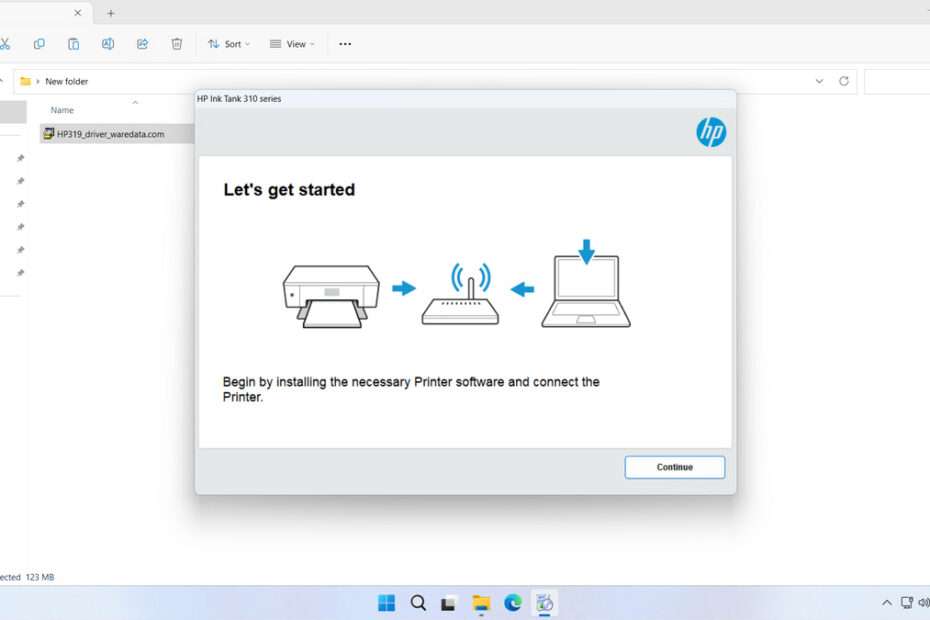The image size is (930, 620).
Task: Click the Delete trash can icon
Action: tap(176, 44)
